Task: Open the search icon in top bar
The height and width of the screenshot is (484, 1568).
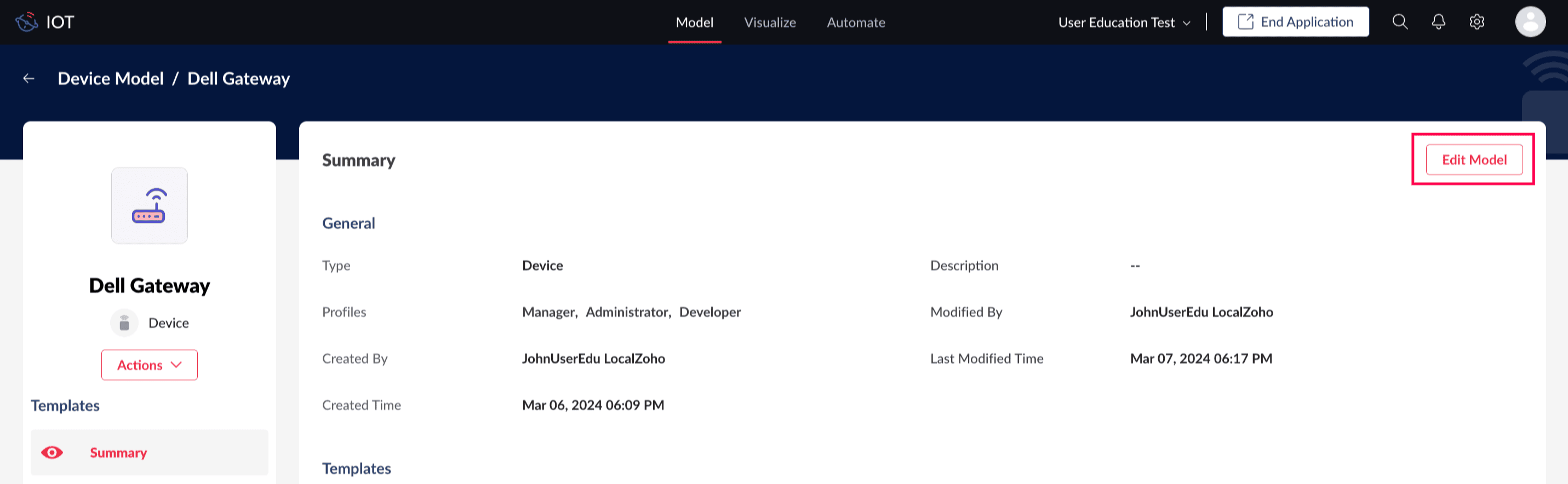Action: tap(1399, 22)
